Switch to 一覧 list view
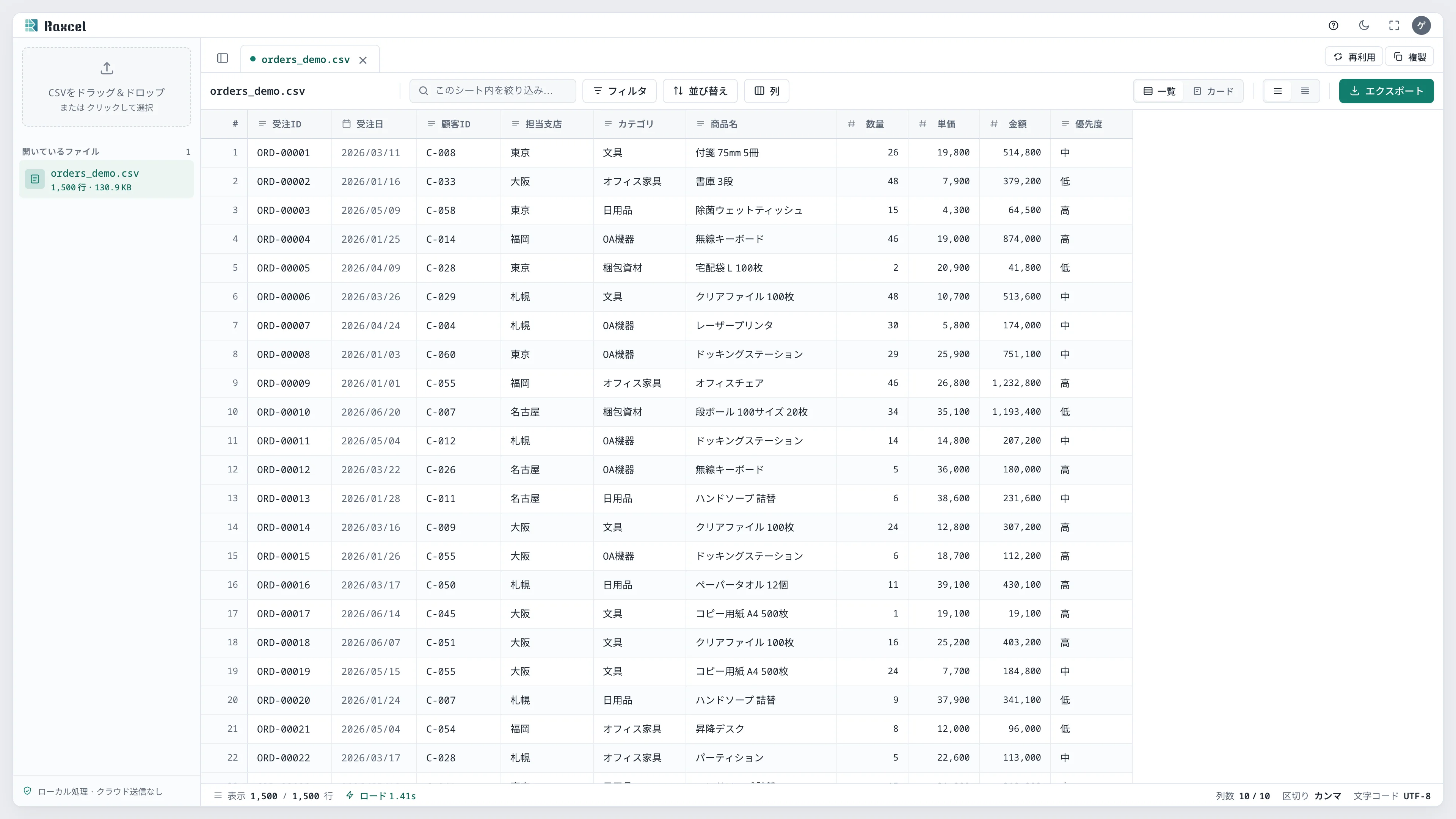Viewport: 1456px width, 819px height. pyautogui.click(x=1159, y=91)
